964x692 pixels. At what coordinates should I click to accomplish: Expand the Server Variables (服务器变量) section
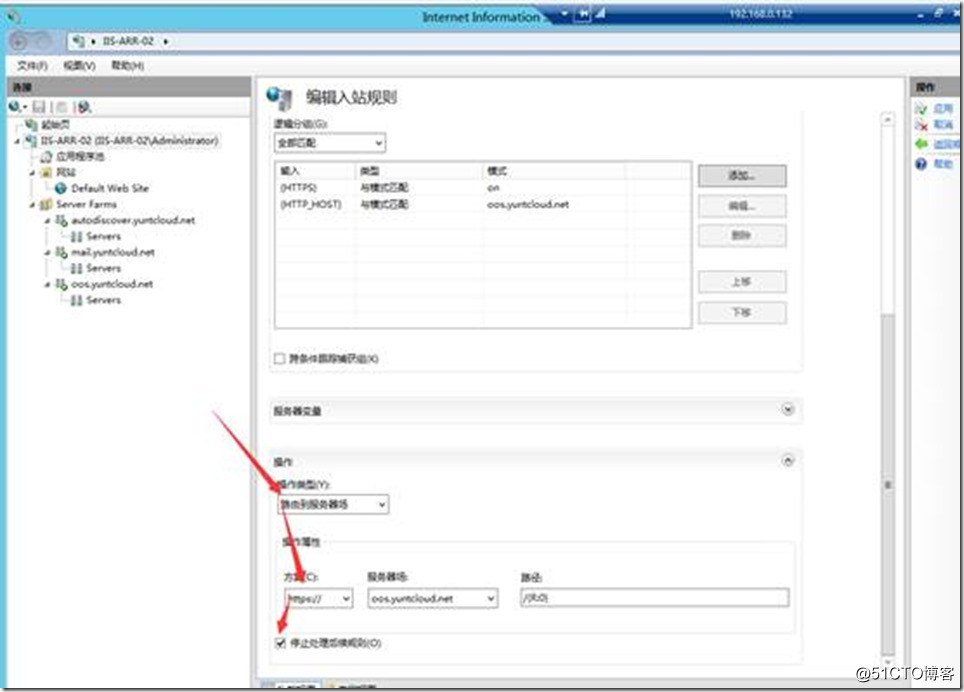pyautogui.click(x=788, y=410)
